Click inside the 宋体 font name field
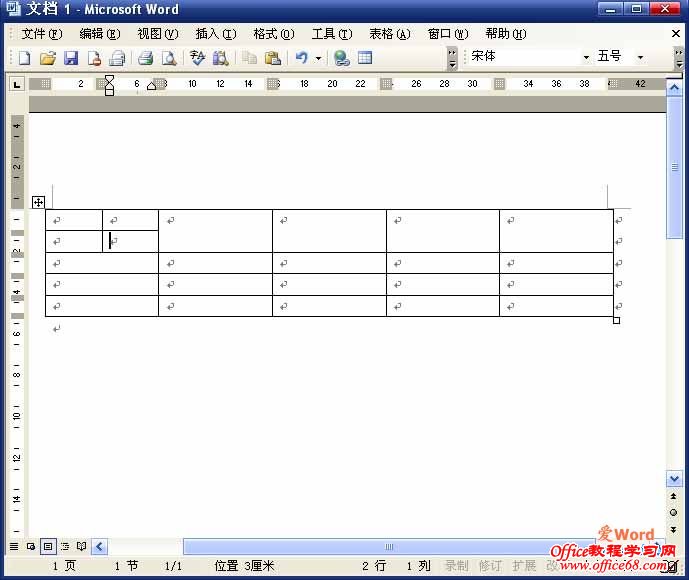The height and width of the screenshot is (580, 689). [524, 57]
